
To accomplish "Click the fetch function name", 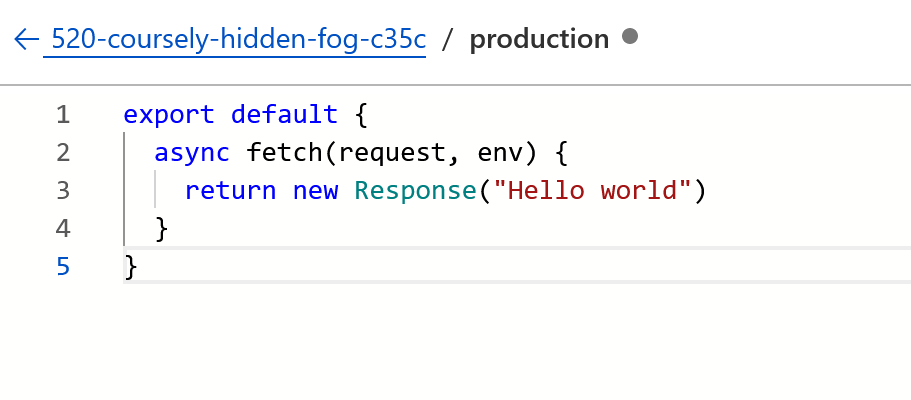I will [284, 153].
